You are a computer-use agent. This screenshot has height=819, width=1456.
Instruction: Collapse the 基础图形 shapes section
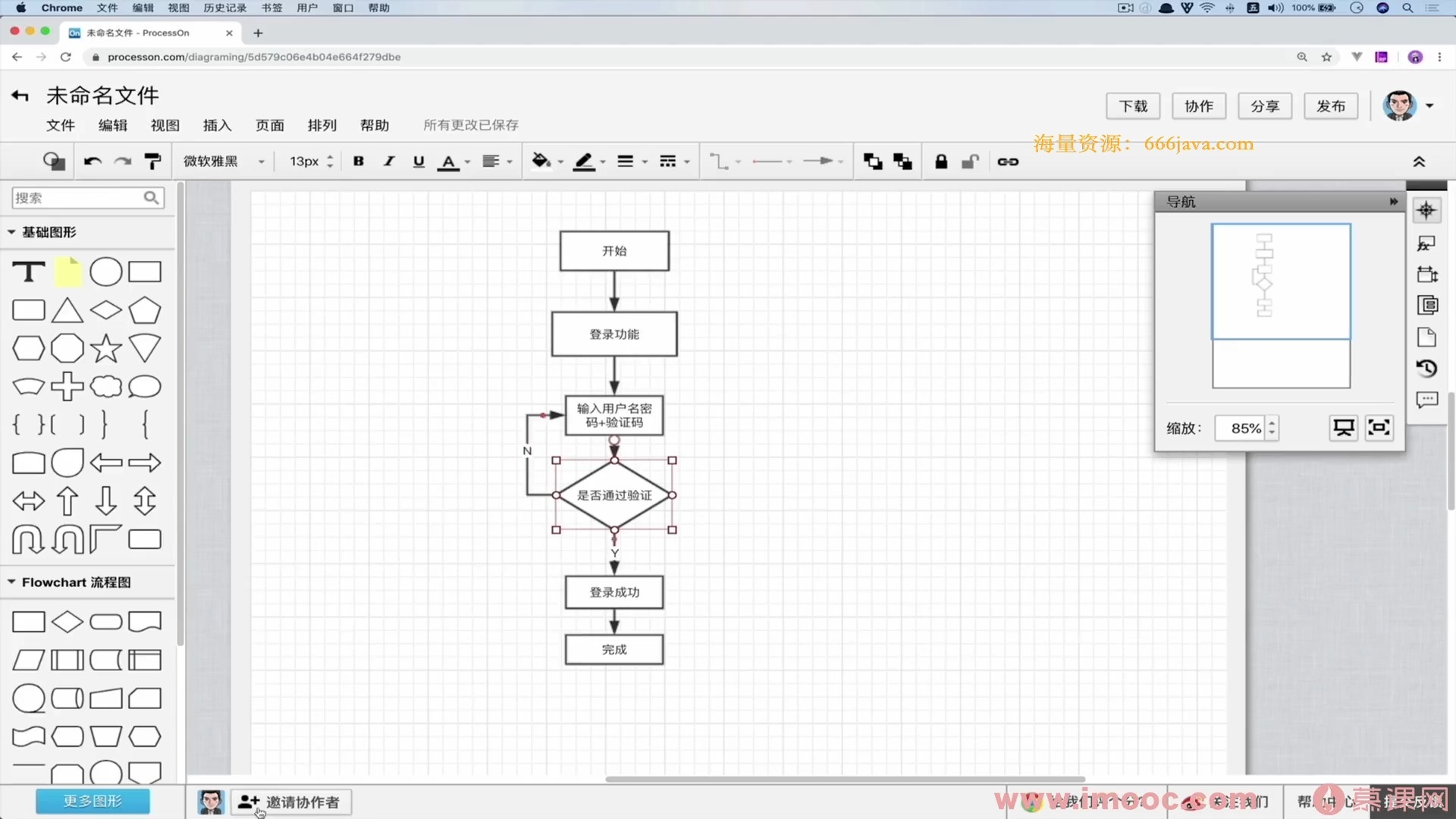click(11, 232)
